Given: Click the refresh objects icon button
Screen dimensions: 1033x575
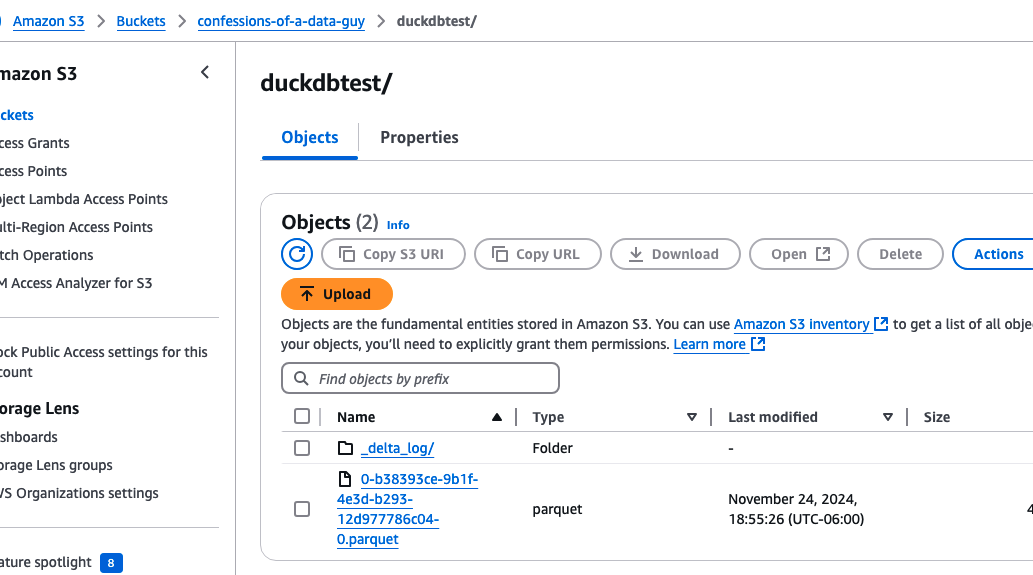Looking at the screenshot, I should click(297, 254).
